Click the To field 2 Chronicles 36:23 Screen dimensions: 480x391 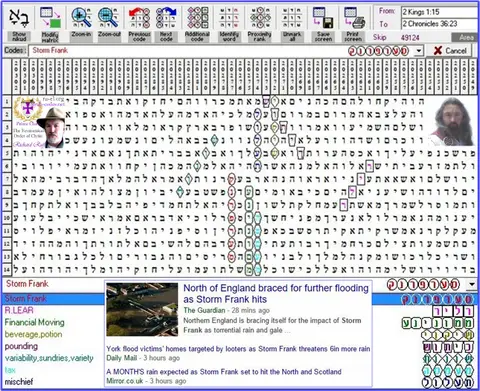[x=439, y=24]
